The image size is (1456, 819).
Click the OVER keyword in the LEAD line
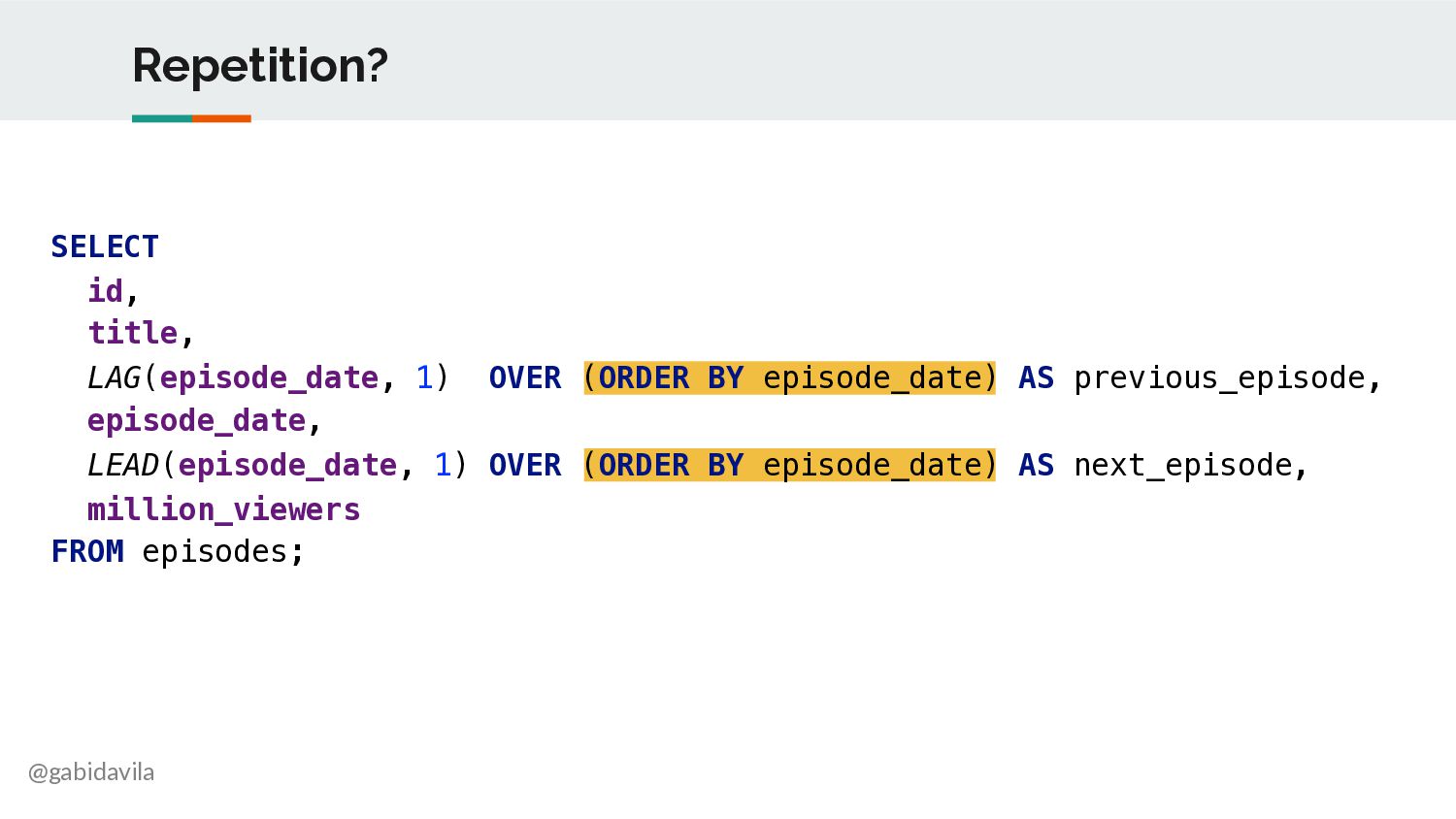tap(525, 465)
